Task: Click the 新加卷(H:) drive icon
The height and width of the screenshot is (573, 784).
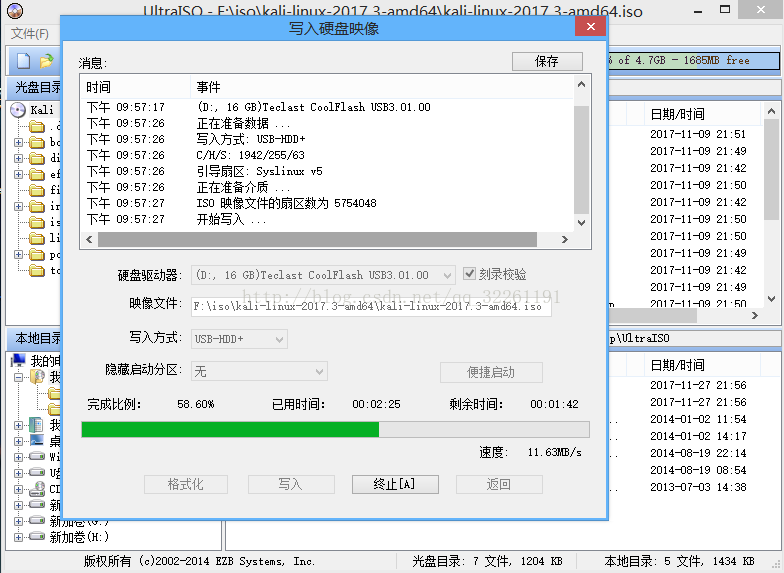Action: [x=37, y=536]
